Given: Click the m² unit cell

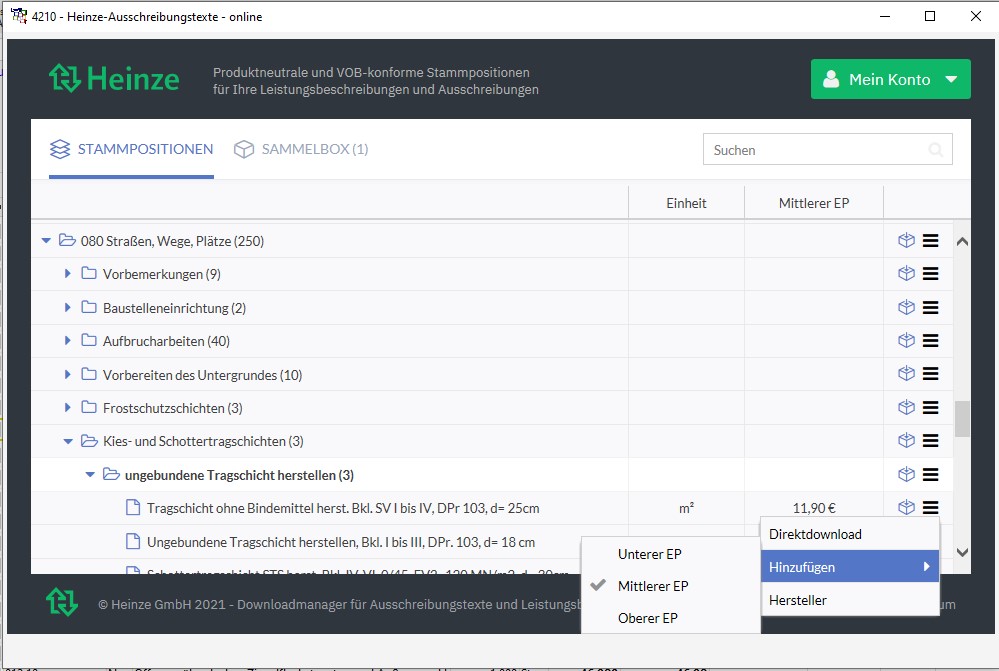Looking at the screenshot, I should [686, 509].
